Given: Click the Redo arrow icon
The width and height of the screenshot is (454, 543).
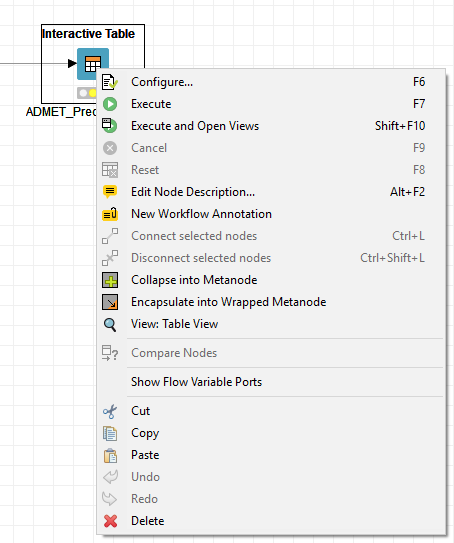Looking at the screenshot, I should tap(110, 499).
